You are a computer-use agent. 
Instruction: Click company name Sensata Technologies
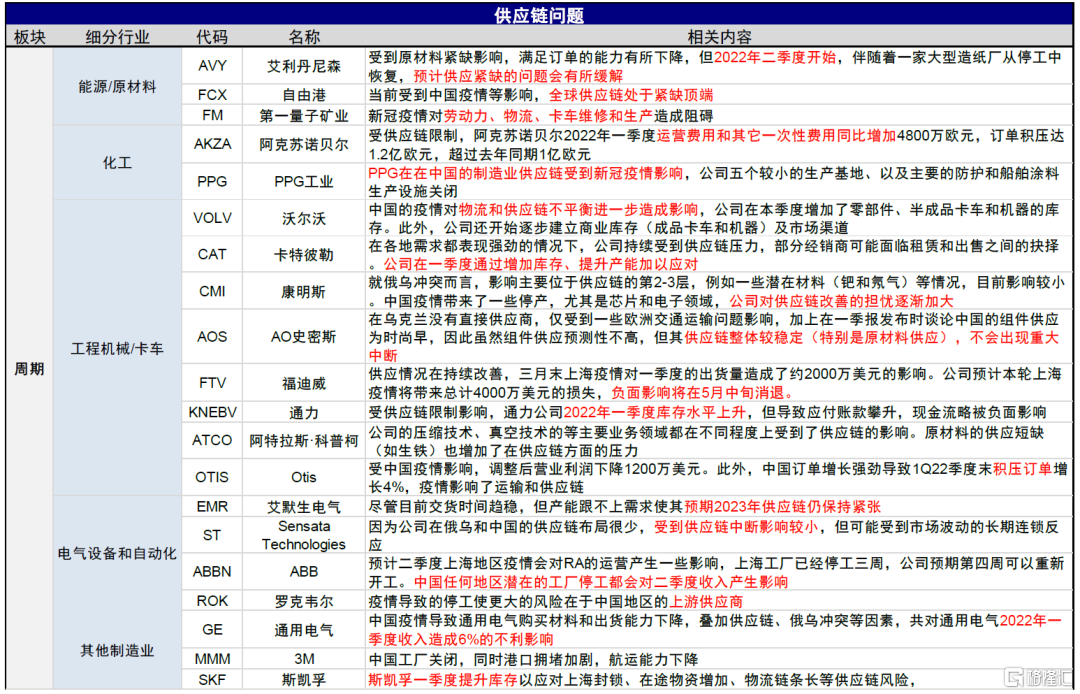[x=304, y=535]
